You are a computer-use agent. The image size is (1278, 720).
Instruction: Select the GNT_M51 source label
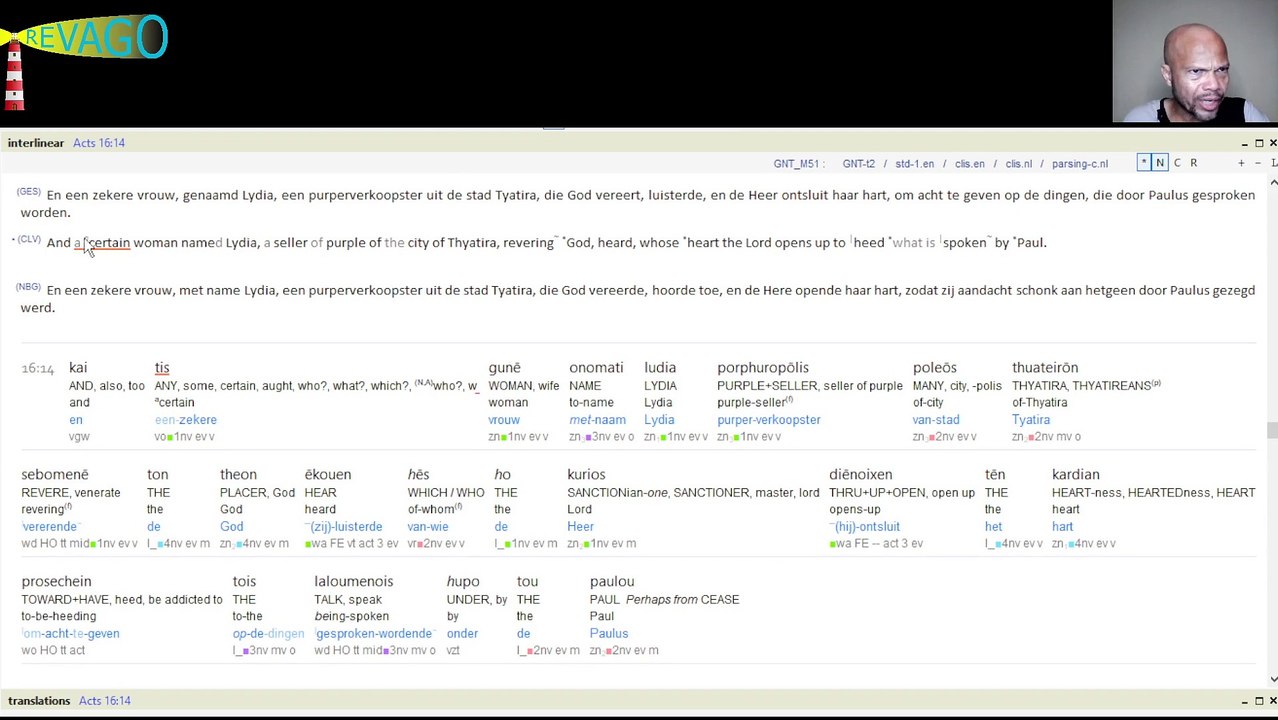point(798,164)
